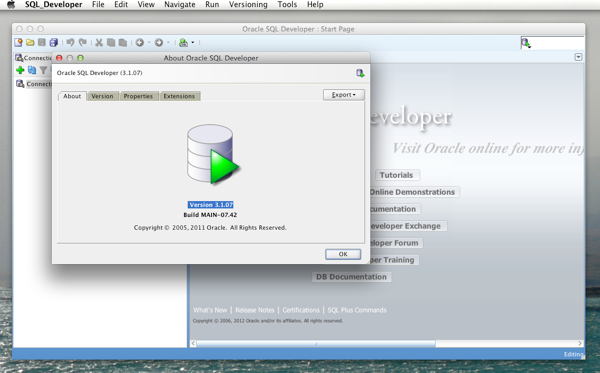Click the Save All toolbar icon

54,42
